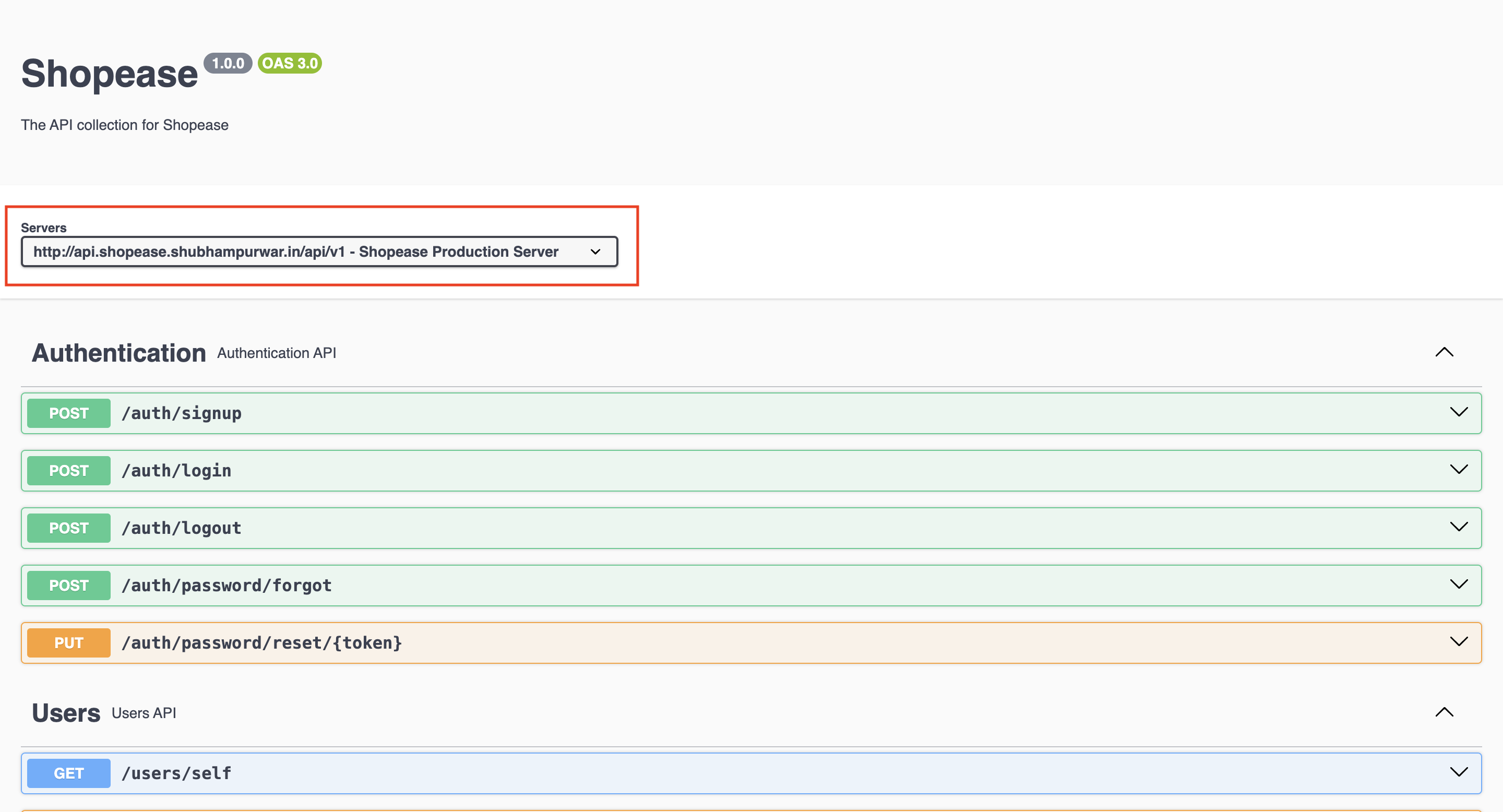Expand the /auth/login row arrow
Image resolution: width=1503 pixels, height=812 pixels.
[x=1459, y=470]
